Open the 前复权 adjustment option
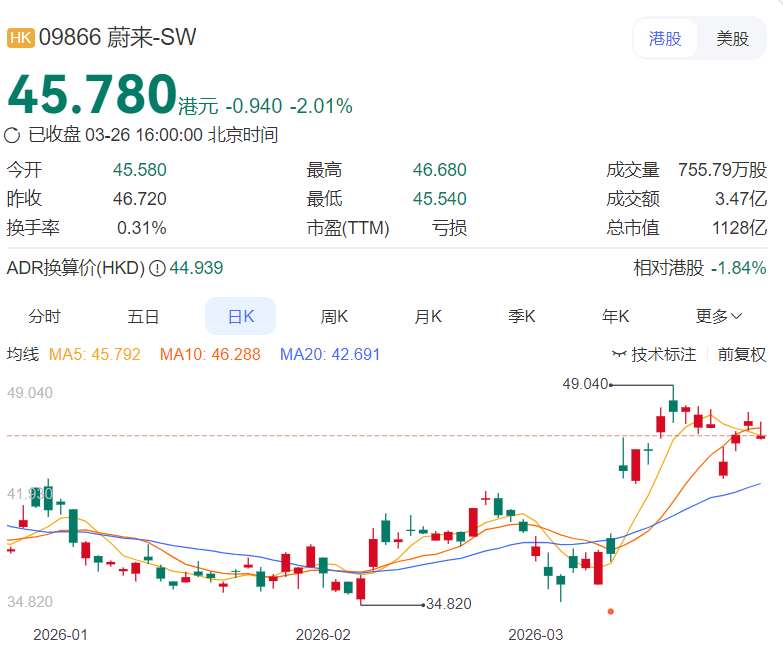This screenshot has width=783, height=660. (742, 354)
